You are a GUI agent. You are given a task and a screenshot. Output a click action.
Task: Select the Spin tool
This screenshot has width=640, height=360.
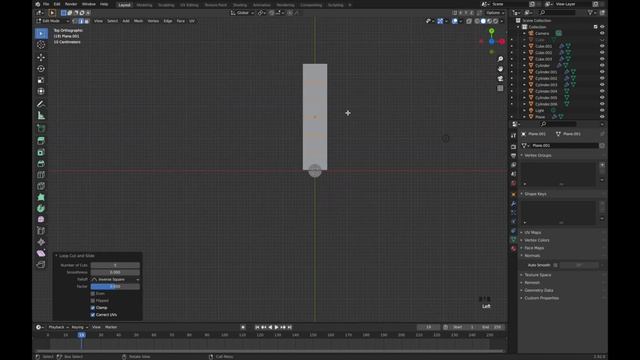[41, 209]
